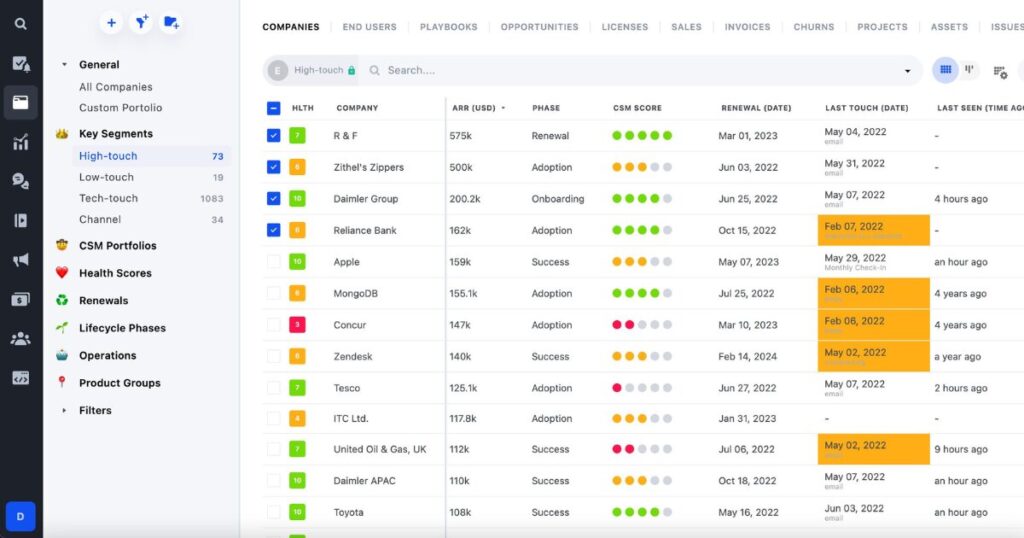Screen dimensions: 1024x538
Task: Expand the Filters section arrow
Action: point(64,410)
